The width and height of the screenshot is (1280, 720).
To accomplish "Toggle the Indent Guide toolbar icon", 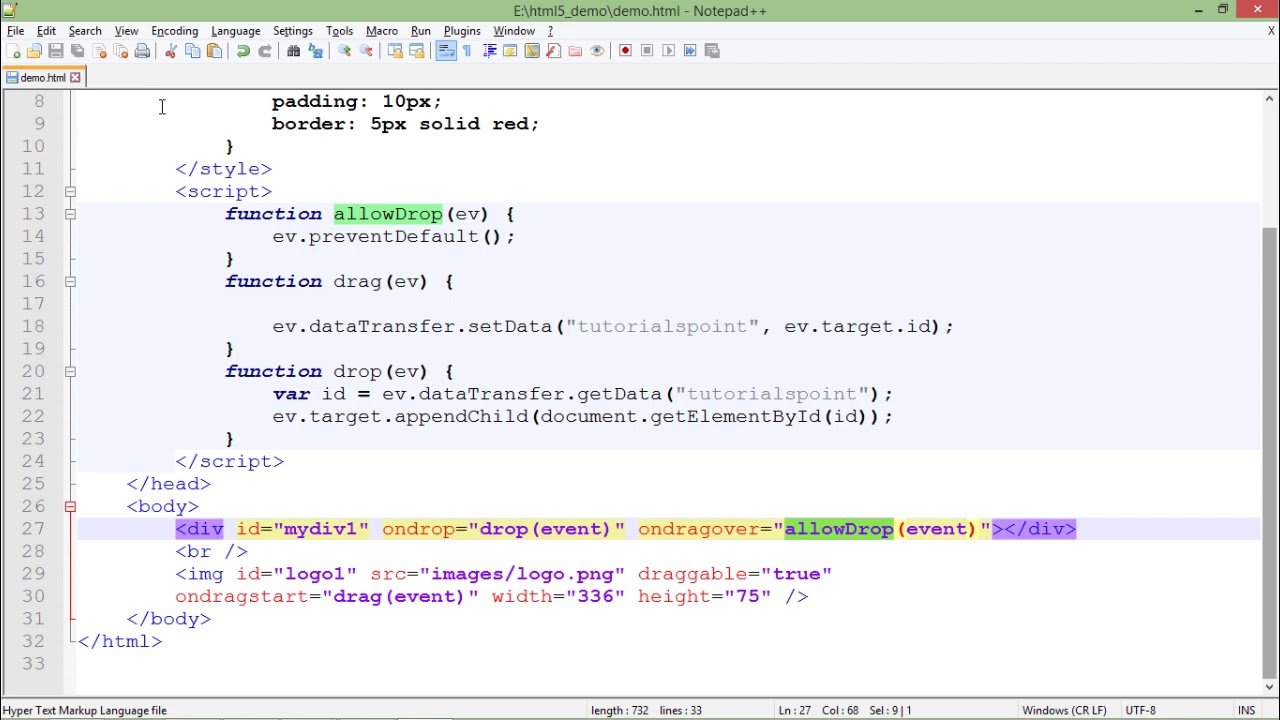I will 489,51.
